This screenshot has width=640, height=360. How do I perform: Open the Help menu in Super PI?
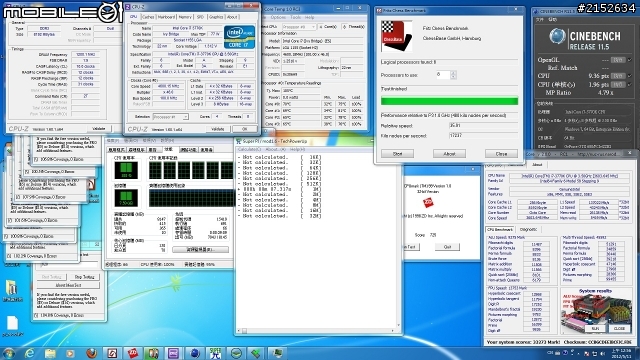click(x=297, y=149)
